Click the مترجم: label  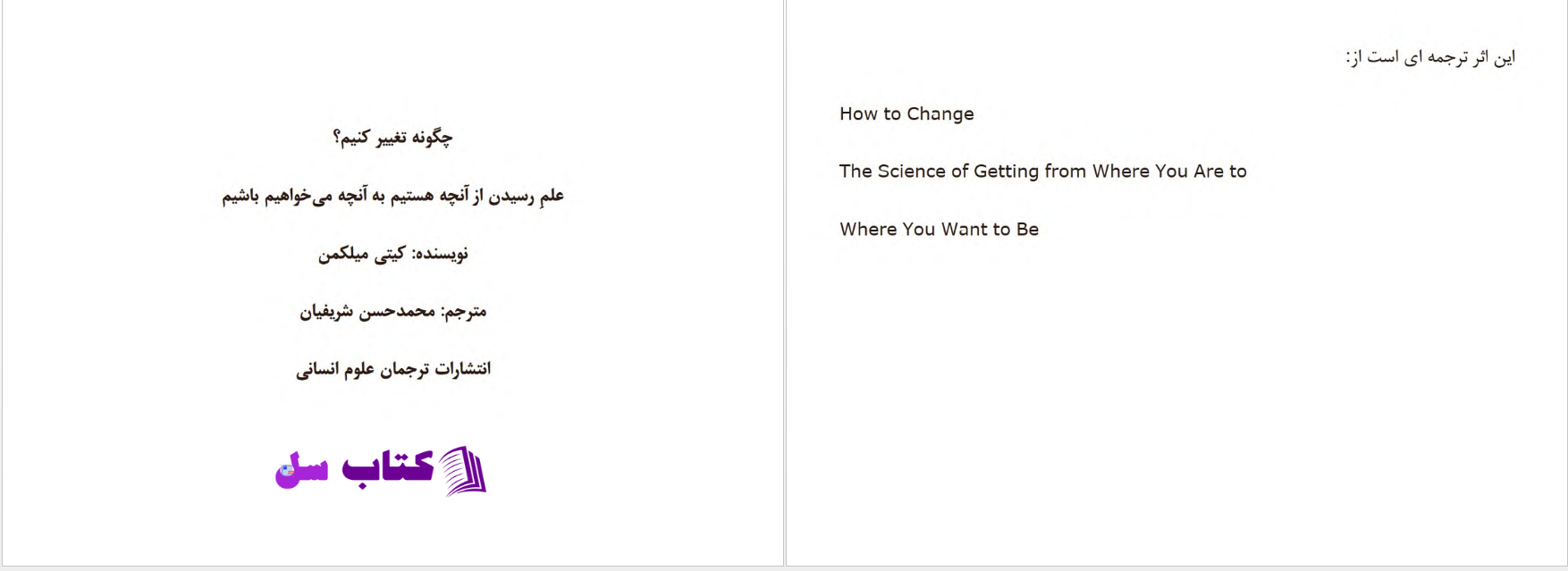pyautogui.click(x=463, y=311)
